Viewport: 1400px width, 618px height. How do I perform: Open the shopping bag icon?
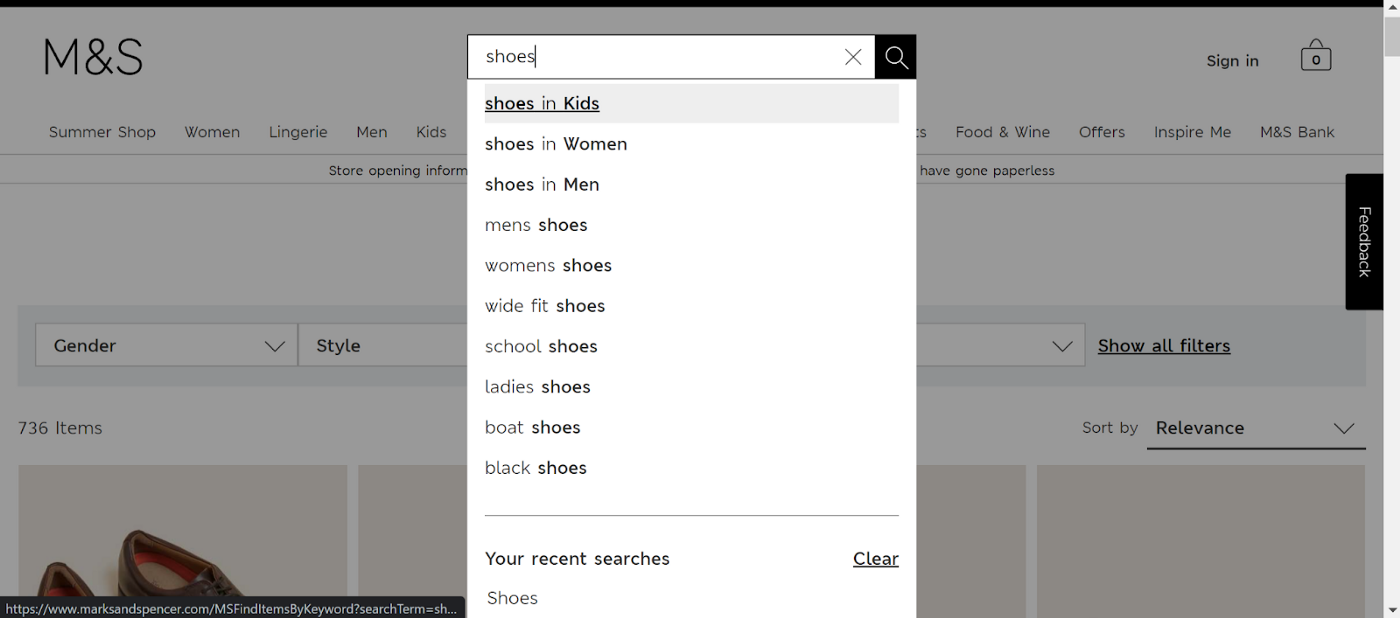tap(1316, 56)
